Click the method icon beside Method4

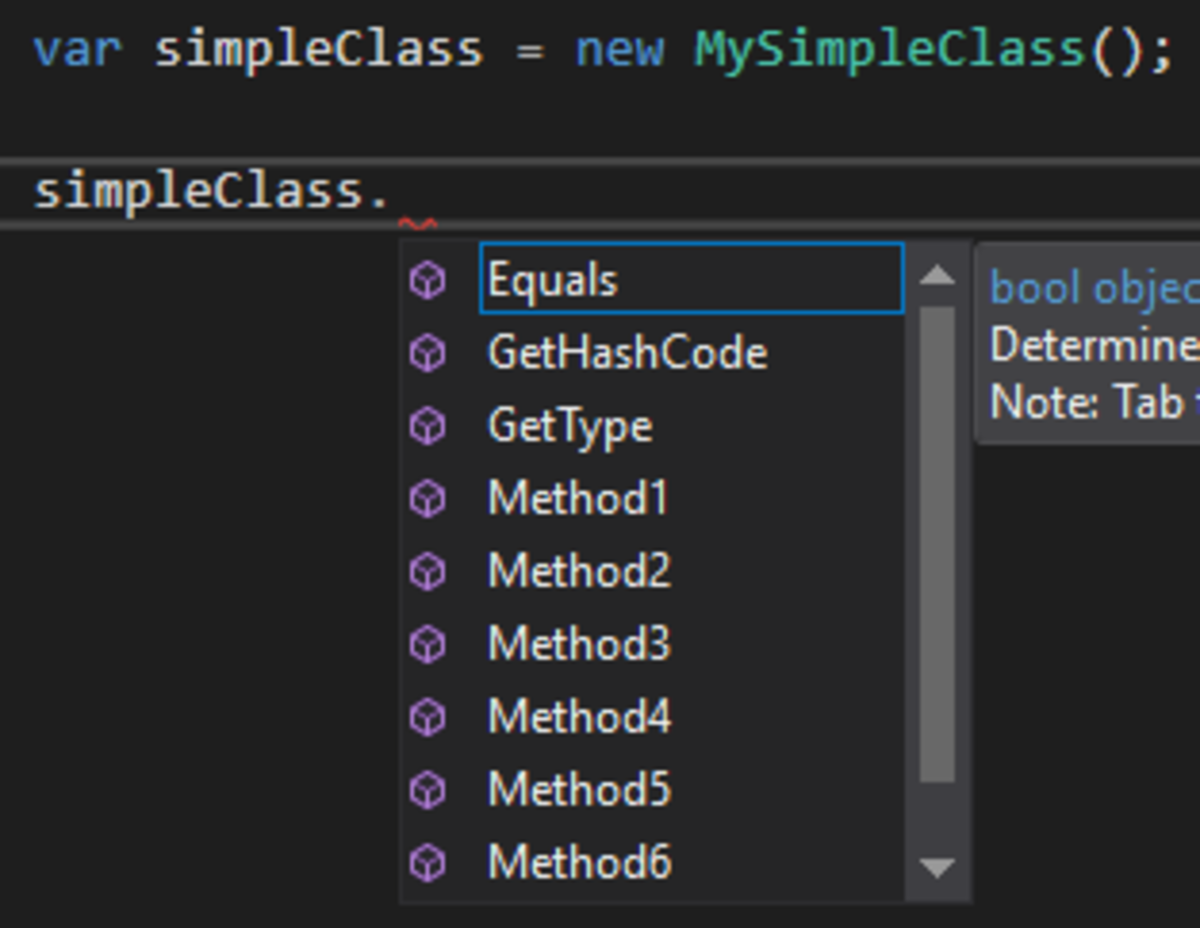point(428,717)
